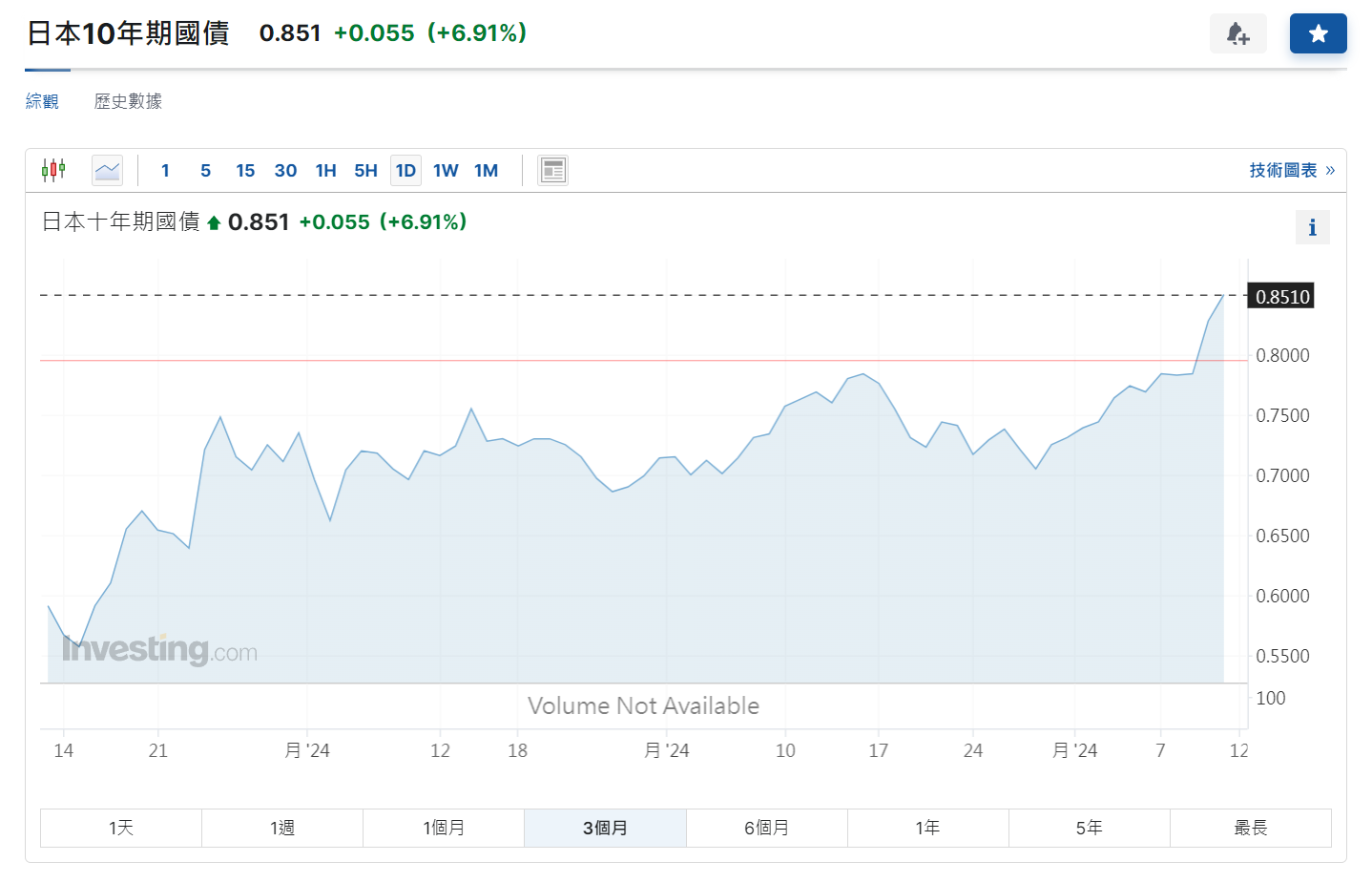Select the 1年 time range
The image size is (1372, 883).
click(x=927, y=828)
